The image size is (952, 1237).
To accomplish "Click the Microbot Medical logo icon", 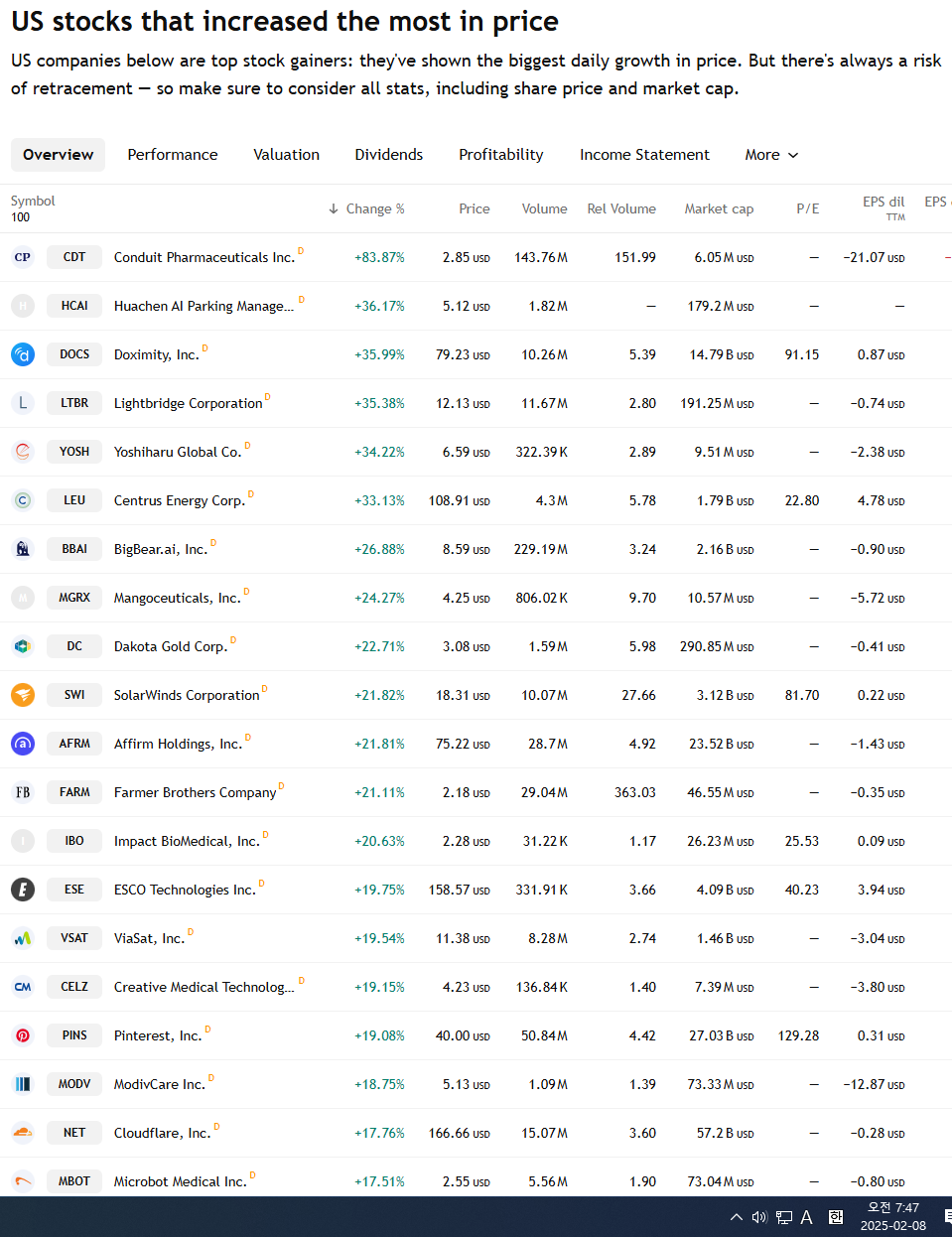I will (x=23, y=1181).
